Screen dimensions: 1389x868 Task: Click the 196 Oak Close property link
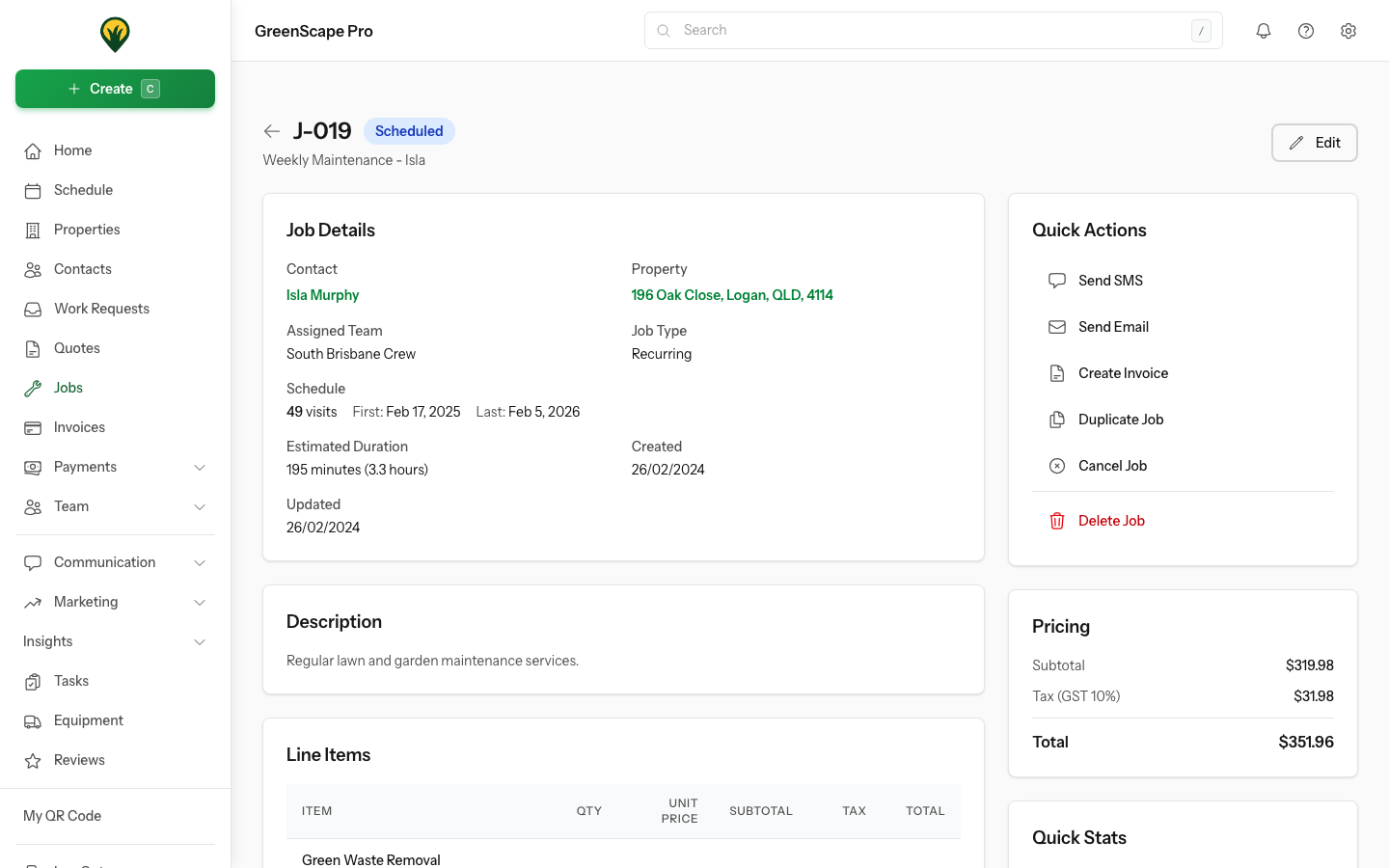tap(732, 294)
